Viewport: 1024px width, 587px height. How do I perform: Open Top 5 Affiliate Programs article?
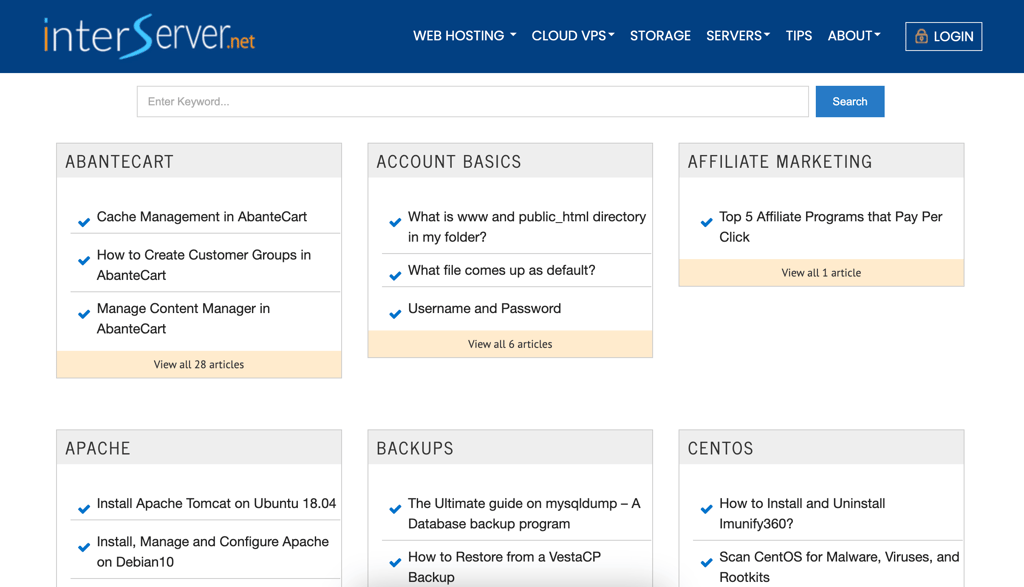[831, 227]
